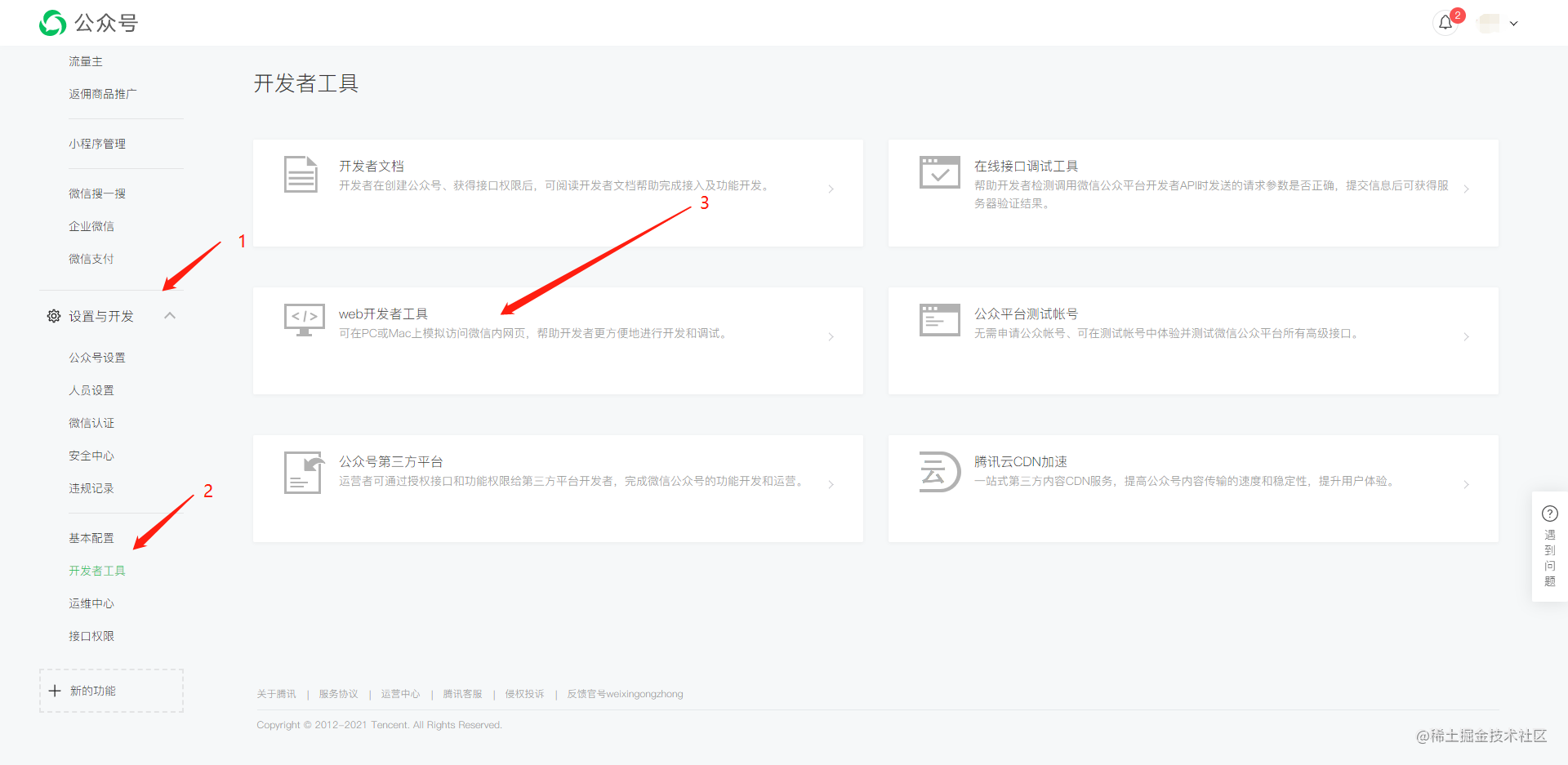Click the 在线接口调试工具 description text

pos(1211,194)
